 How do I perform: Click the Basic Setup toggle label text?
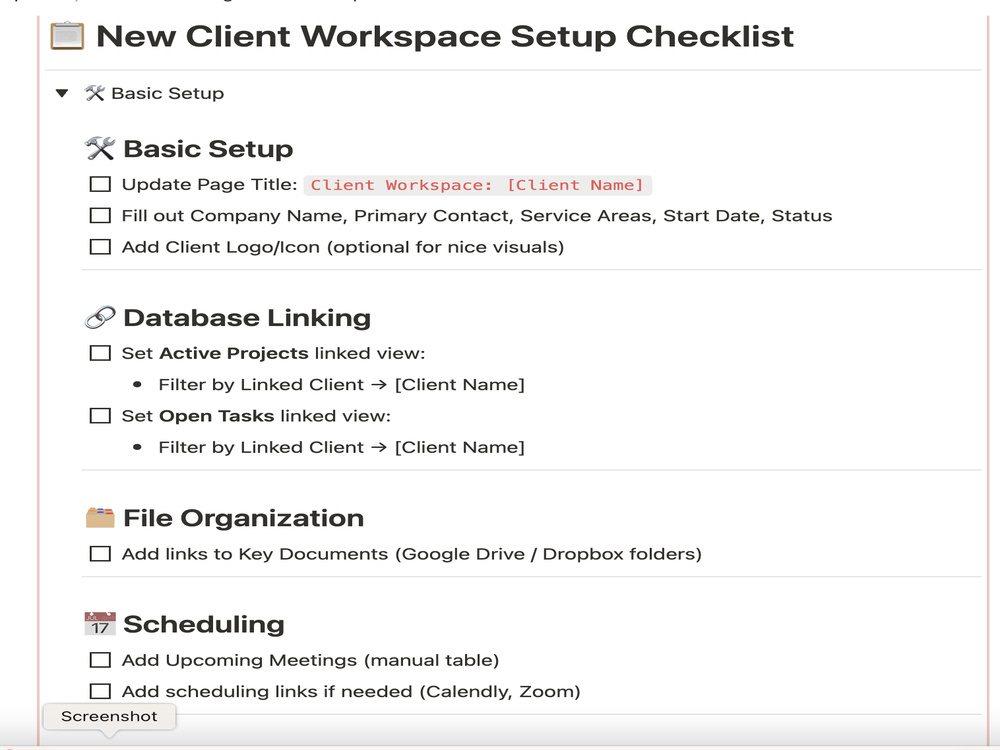coord(168,93)
